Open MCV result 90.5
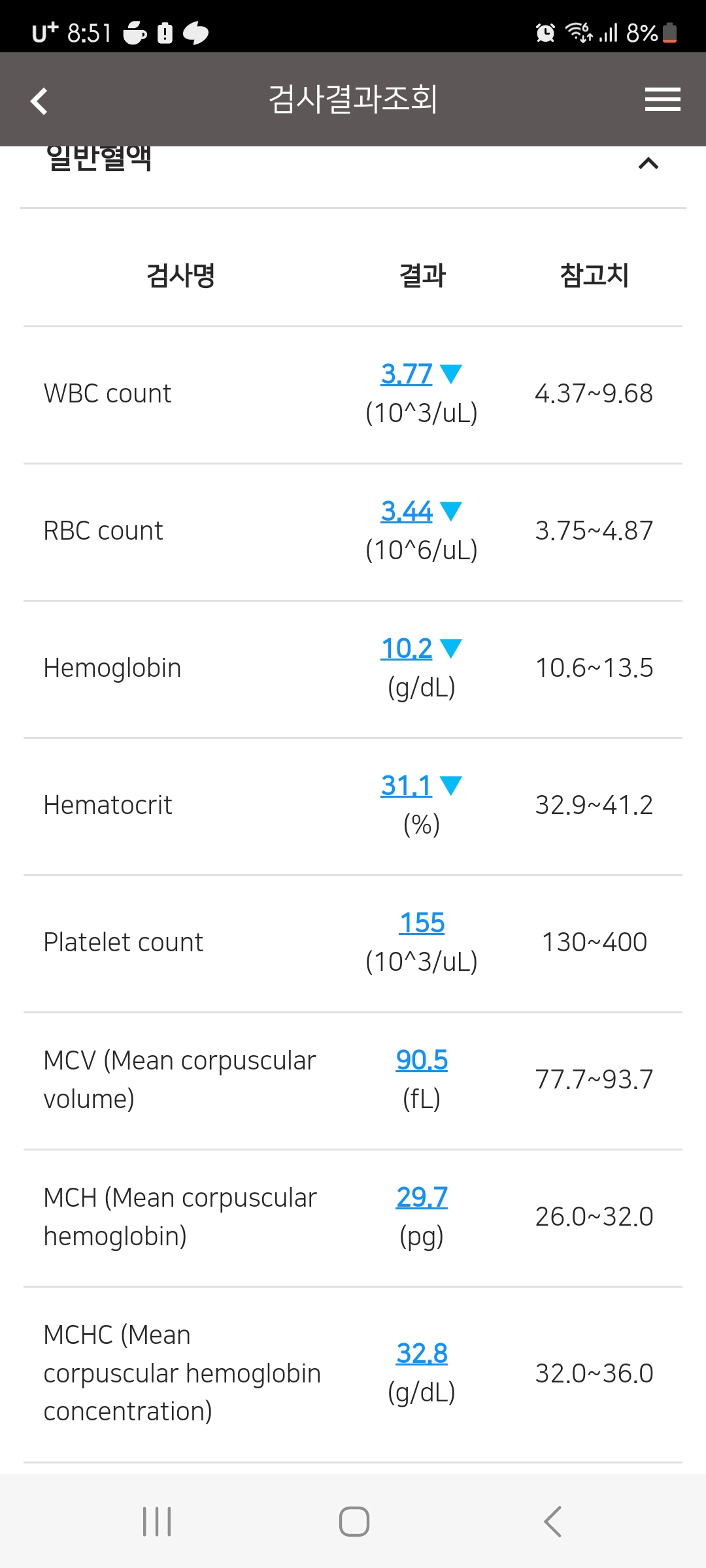 point(422,1060)
